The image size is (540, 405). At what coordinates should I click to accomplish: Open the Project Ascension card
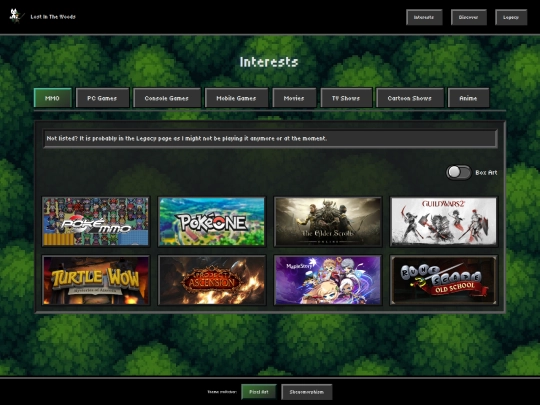pyautogui.click(x=212, y=280)
